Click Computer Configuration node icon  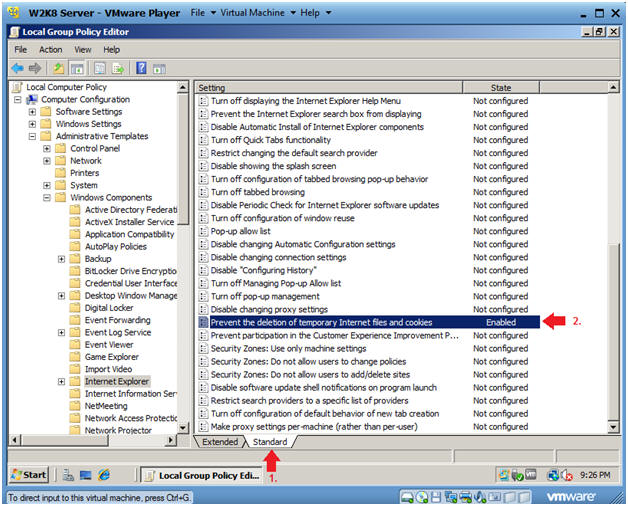pos(32,99)
